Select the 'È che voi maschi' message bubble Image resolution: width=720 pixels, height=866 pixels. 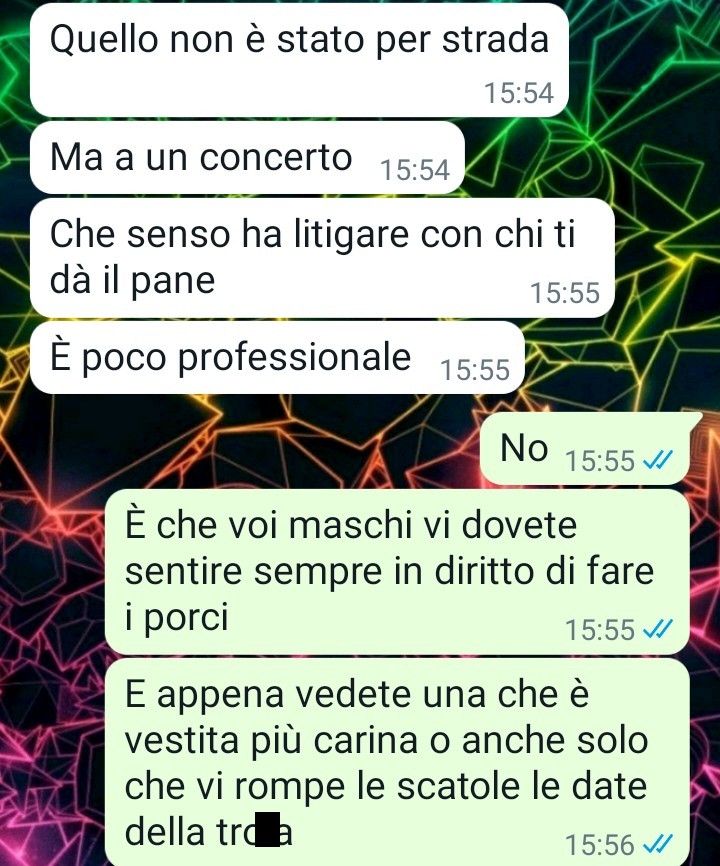[x=397, y=572]
